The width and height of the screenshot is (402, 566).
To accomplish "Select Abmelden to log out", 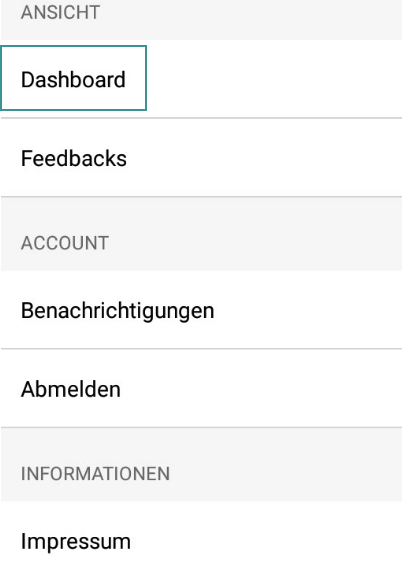I will click(201, 388).
